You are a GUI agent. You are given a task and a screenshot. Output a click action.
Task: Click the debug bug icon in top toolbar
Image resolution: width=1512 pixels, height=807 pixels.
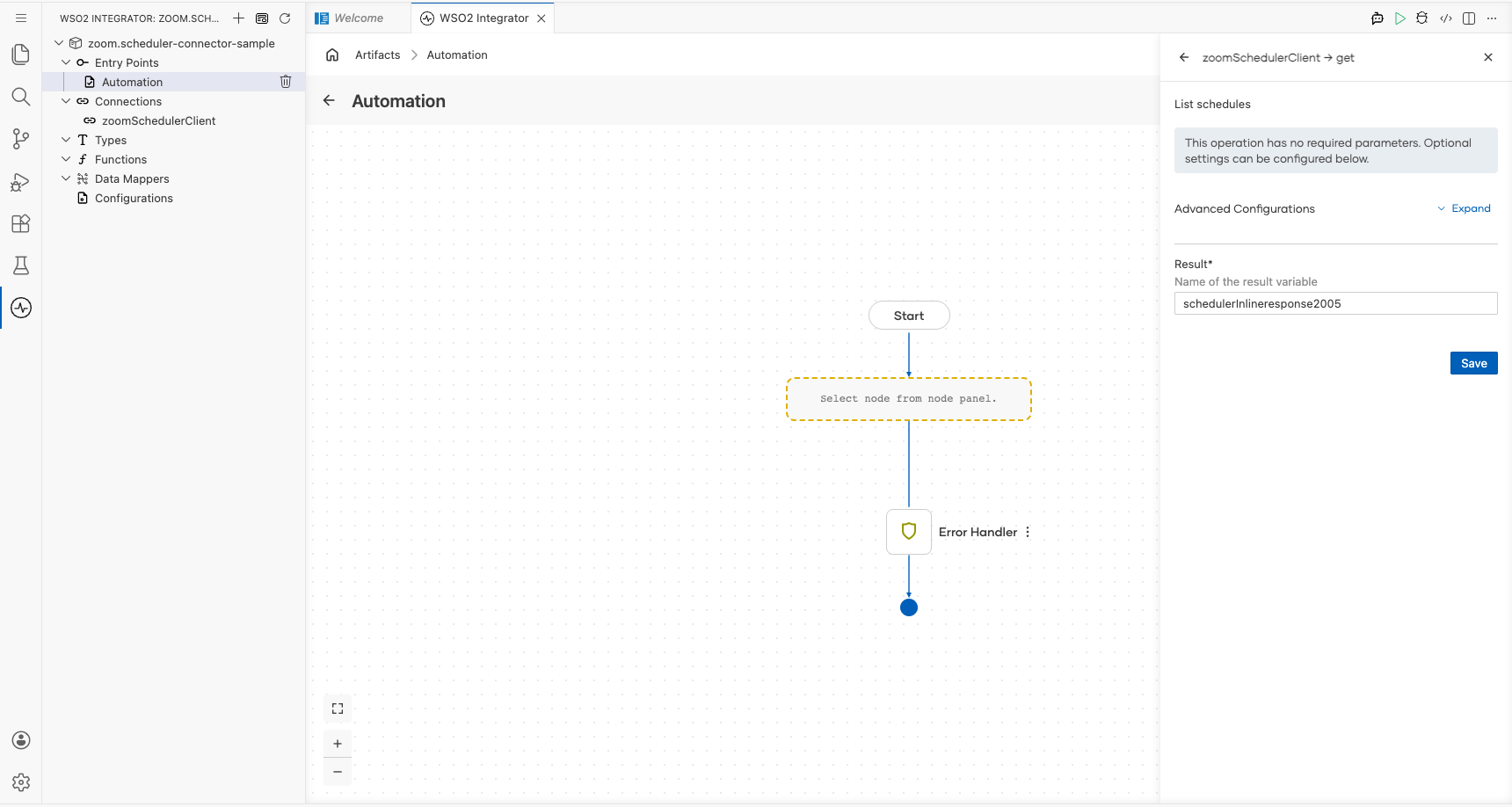[x=1422, y=18]
